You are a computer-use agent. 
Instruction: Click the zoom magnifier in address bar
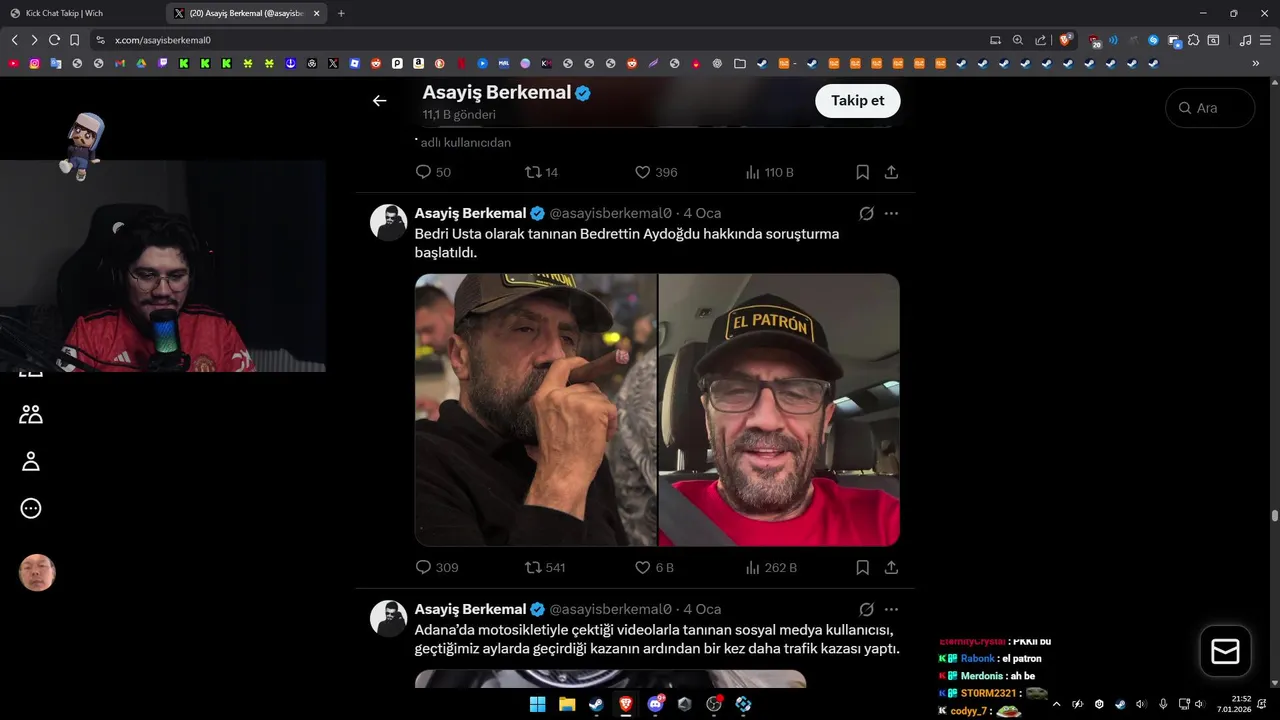pyautogui.click(x=1018, y=40)
